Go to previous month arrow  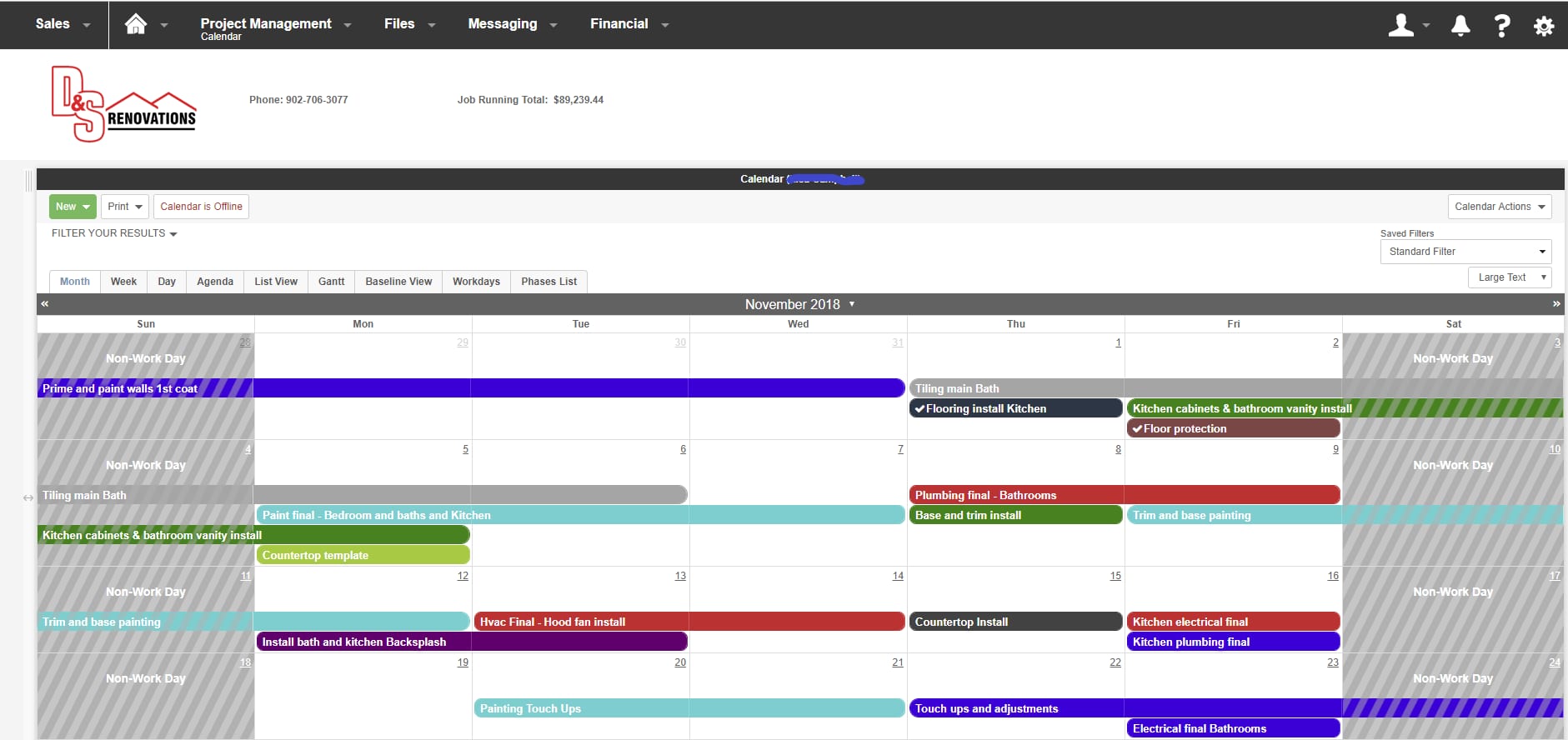coord(45,304)
